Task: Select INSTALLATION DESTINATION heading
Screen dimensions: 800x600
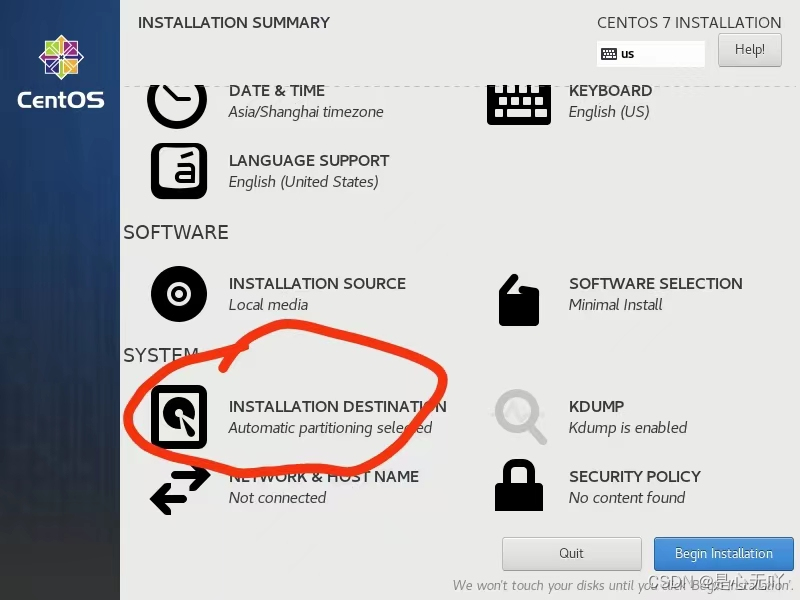Action: pyautogui.click(x=337, y=407)
